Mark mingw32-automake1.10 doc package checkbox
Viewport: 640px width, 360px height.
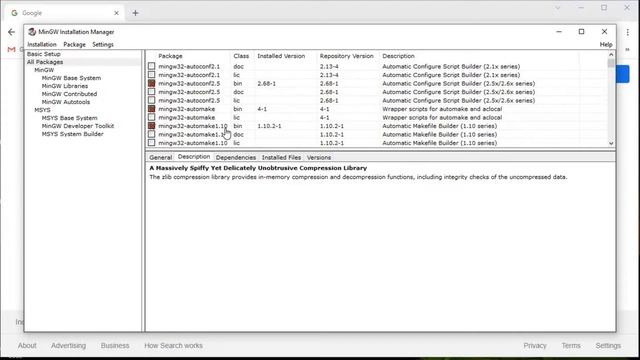(x=151, y=134)
